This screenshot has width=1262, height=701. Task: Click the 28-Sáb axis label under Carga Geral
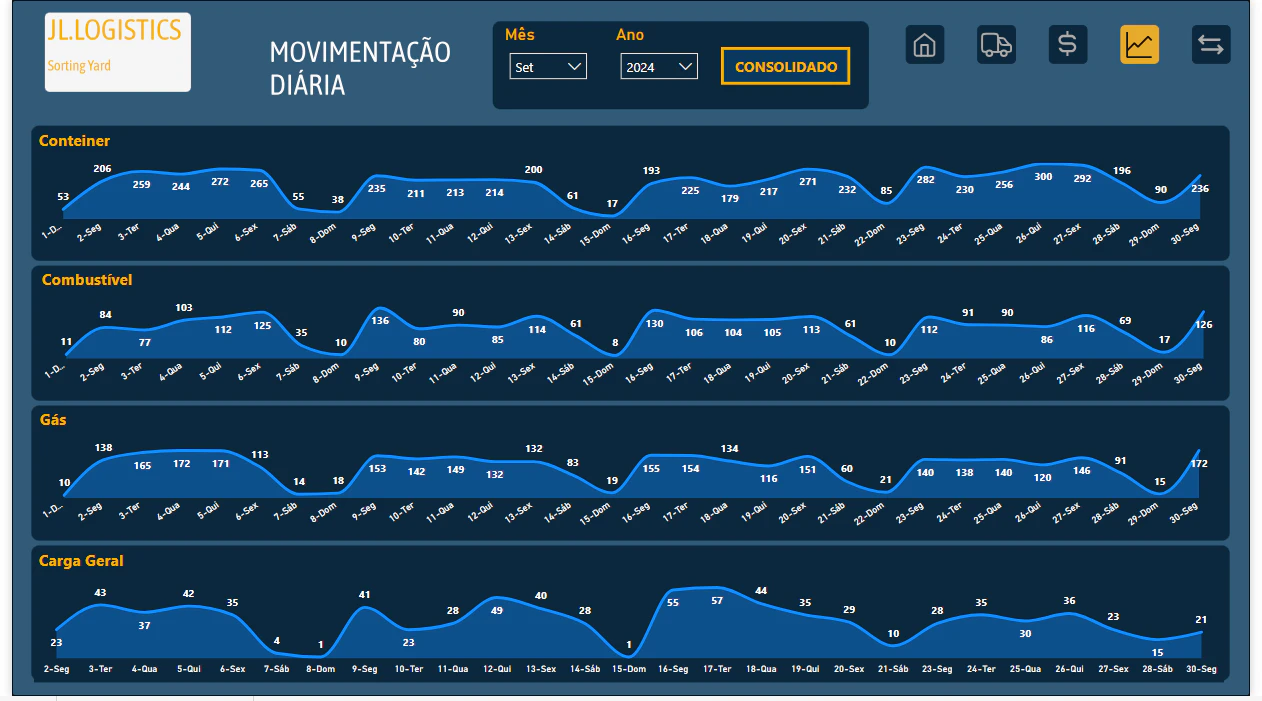coord(1157,669)
